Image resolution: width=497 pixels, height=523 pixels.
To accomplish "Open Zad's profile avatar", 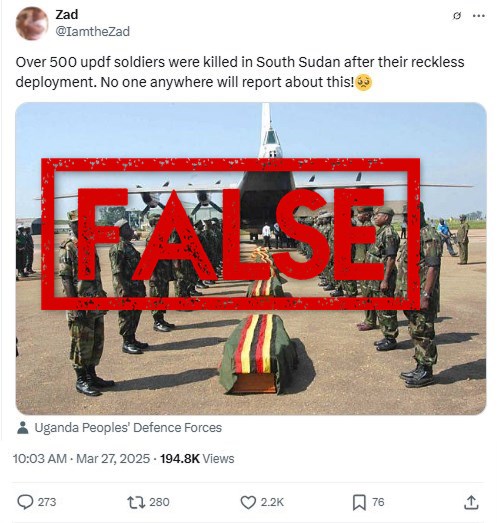I will (32, 23).
